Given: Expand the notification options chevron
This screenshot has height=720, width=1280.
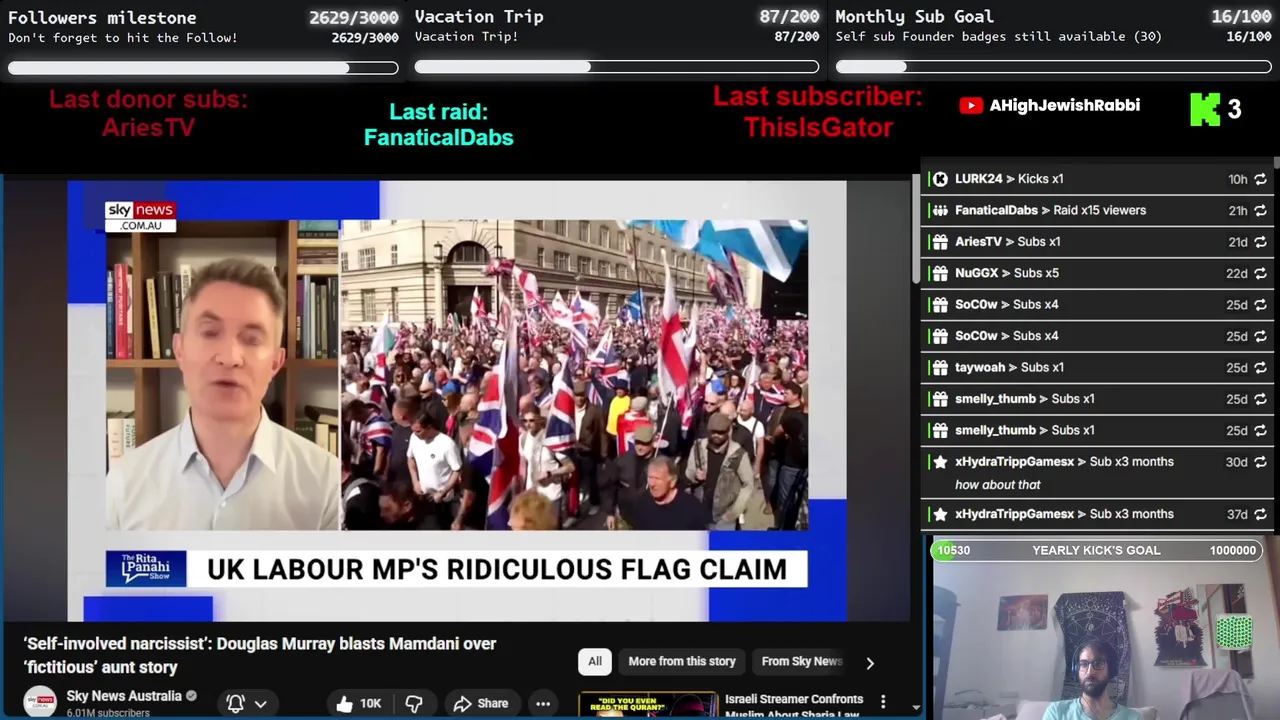Looking at the screenshot, I should (x=260, y=704).
